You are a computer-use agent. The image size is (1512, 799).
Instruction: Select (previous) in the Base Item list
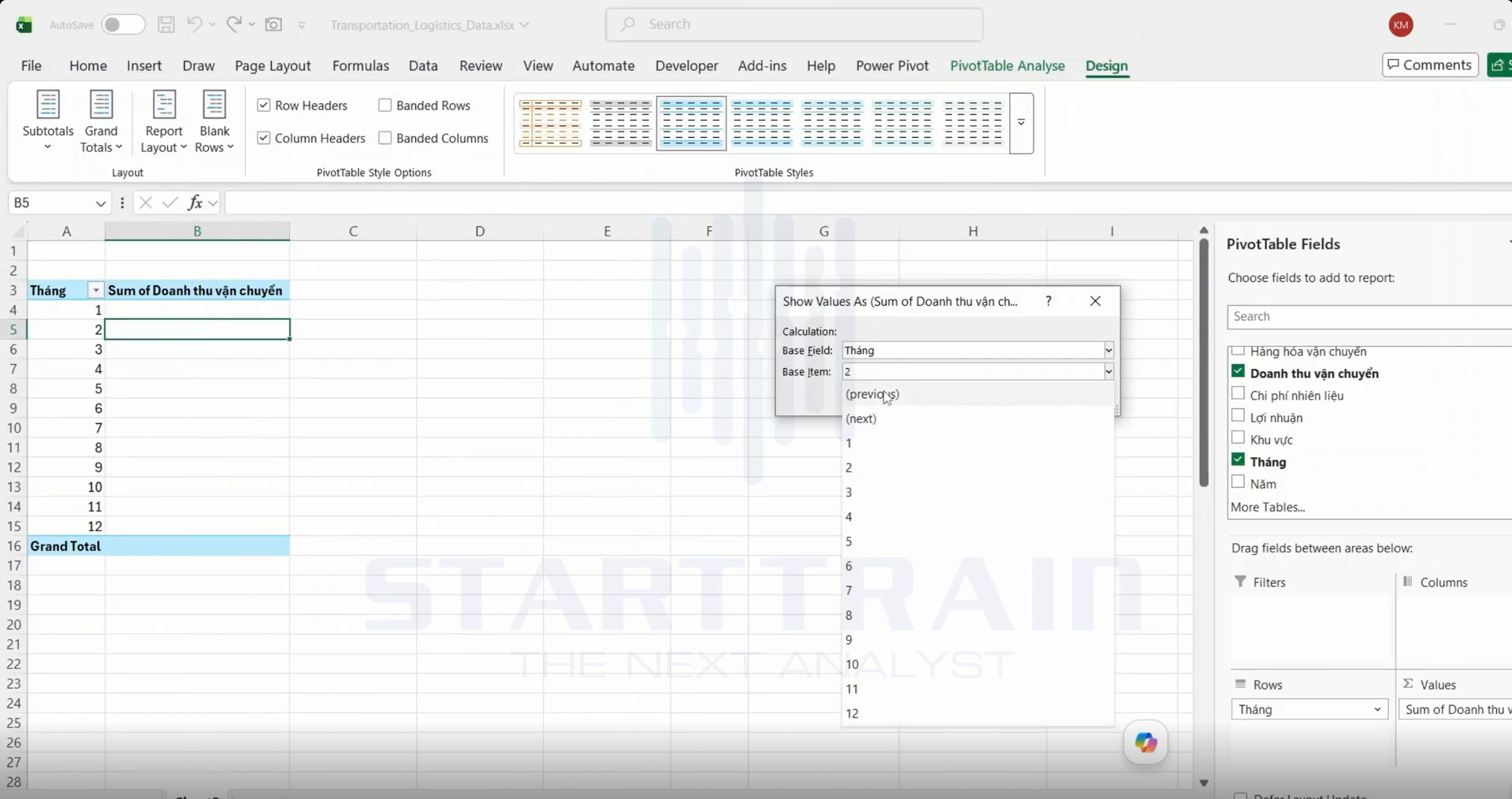point(978,394)
